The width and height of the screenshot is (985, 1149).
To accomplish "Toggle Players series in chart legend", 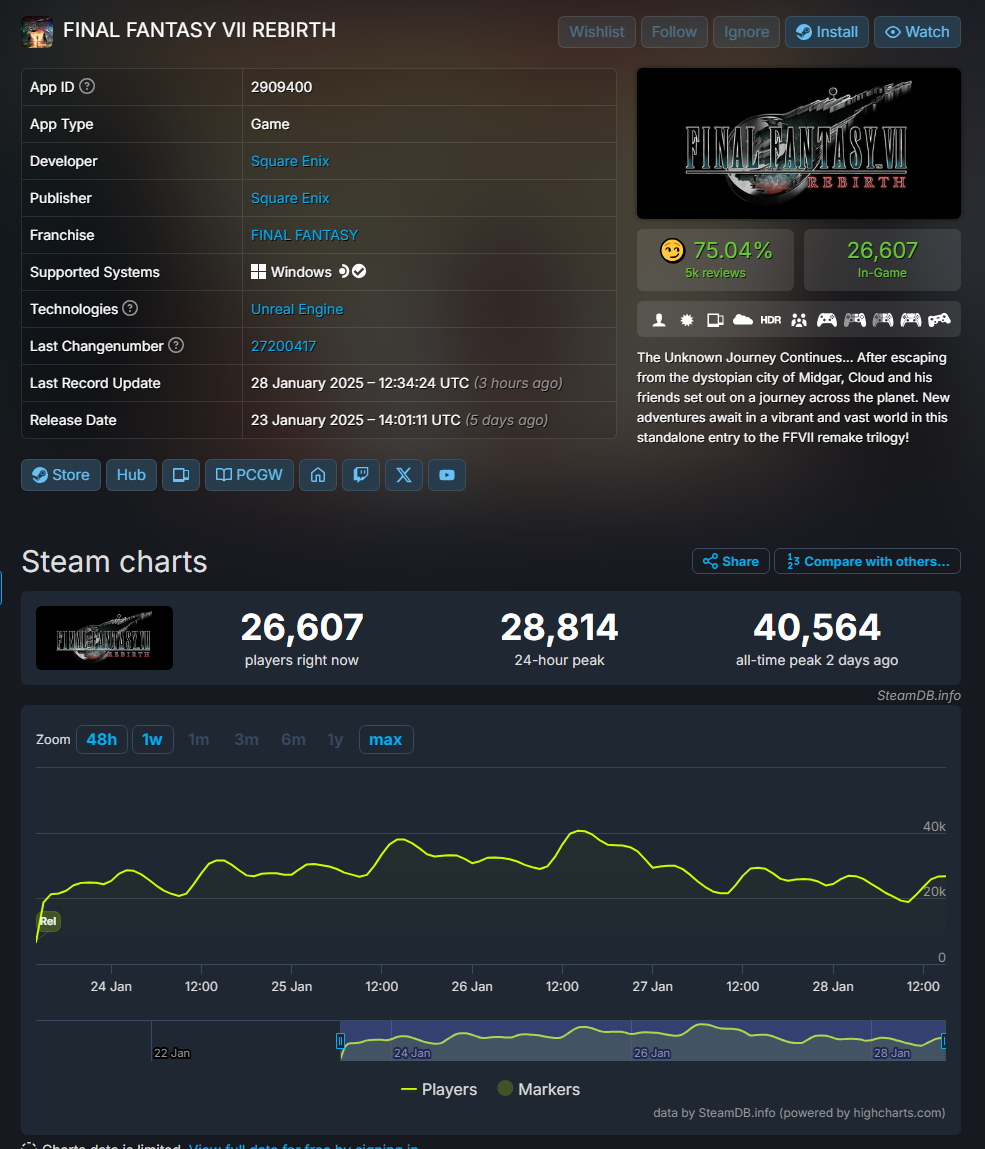I will [x=439, y=1090].
